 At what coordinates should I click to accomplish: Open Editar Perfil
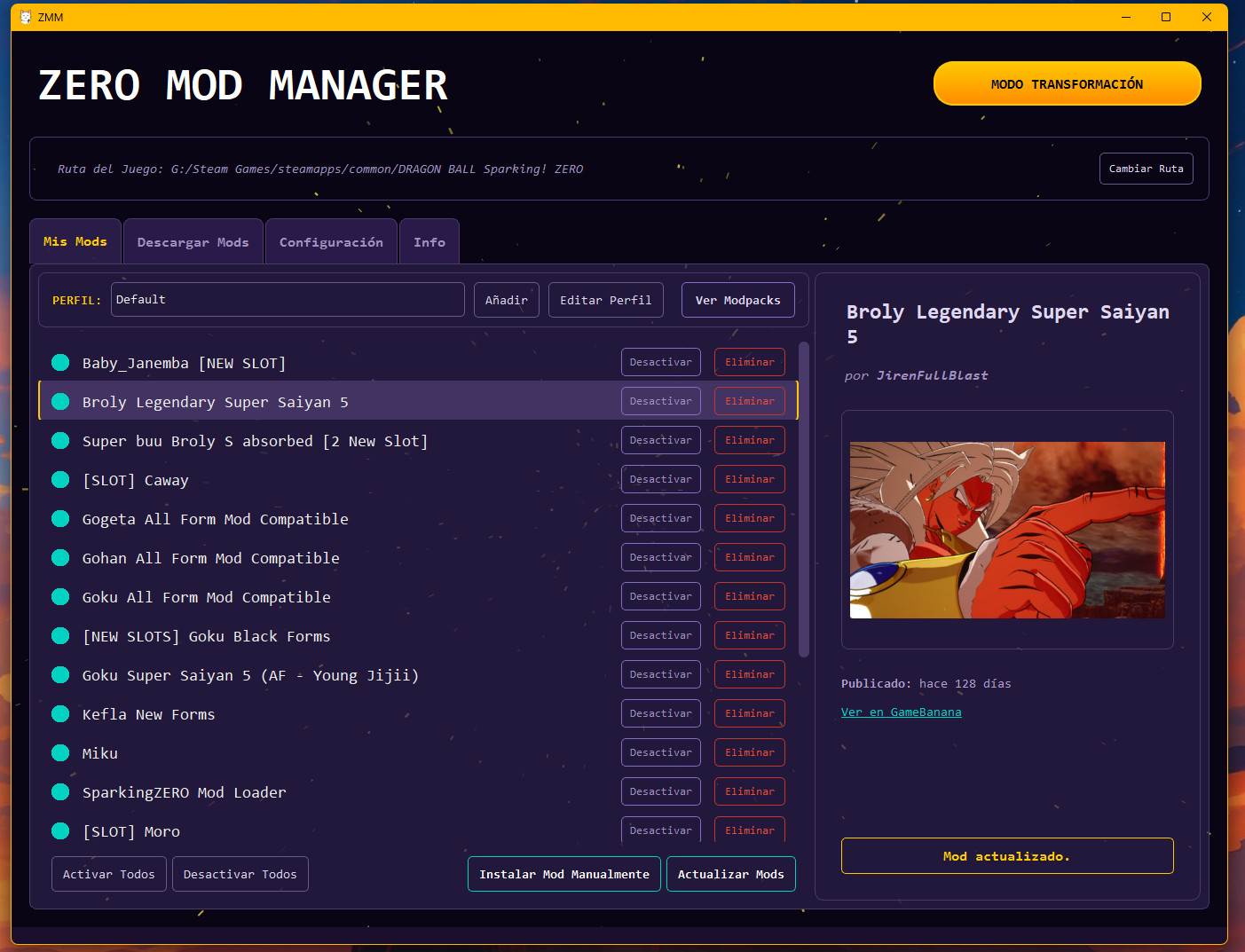point(605,300)
